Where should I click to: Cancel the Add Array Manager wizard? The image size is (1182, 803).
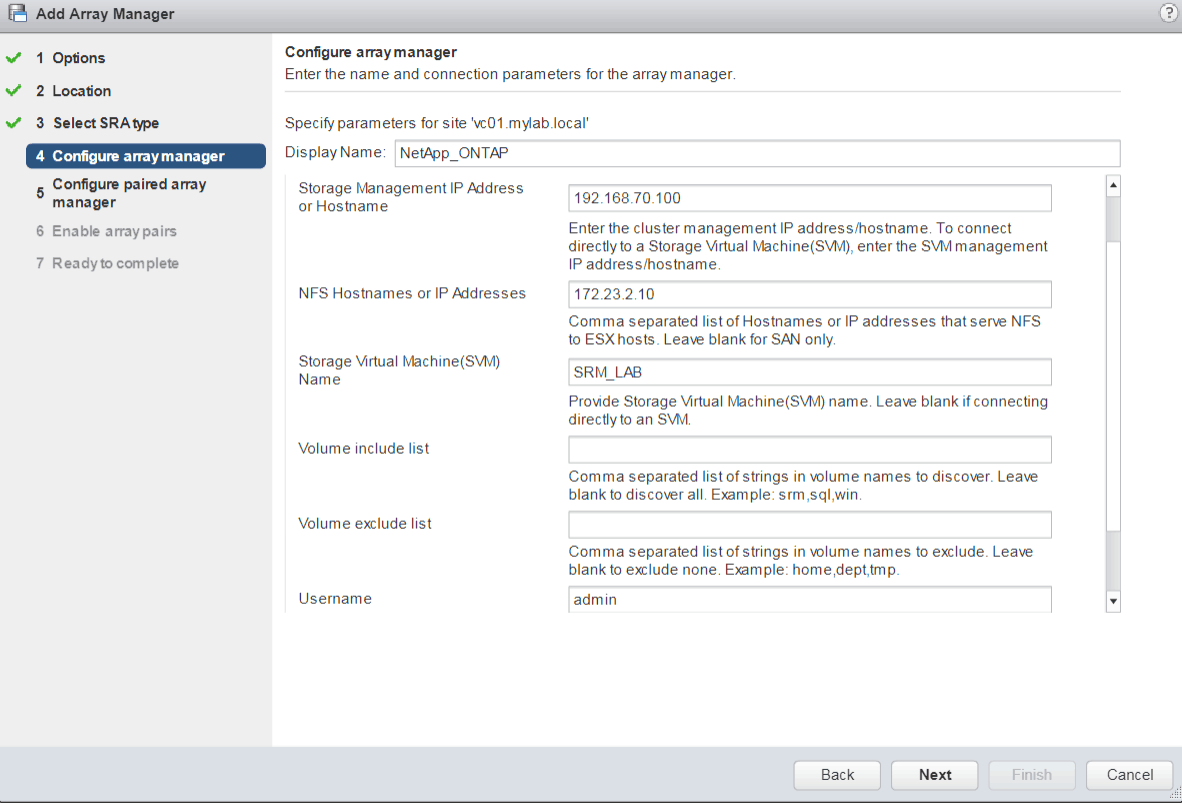tap(1130, 775)
